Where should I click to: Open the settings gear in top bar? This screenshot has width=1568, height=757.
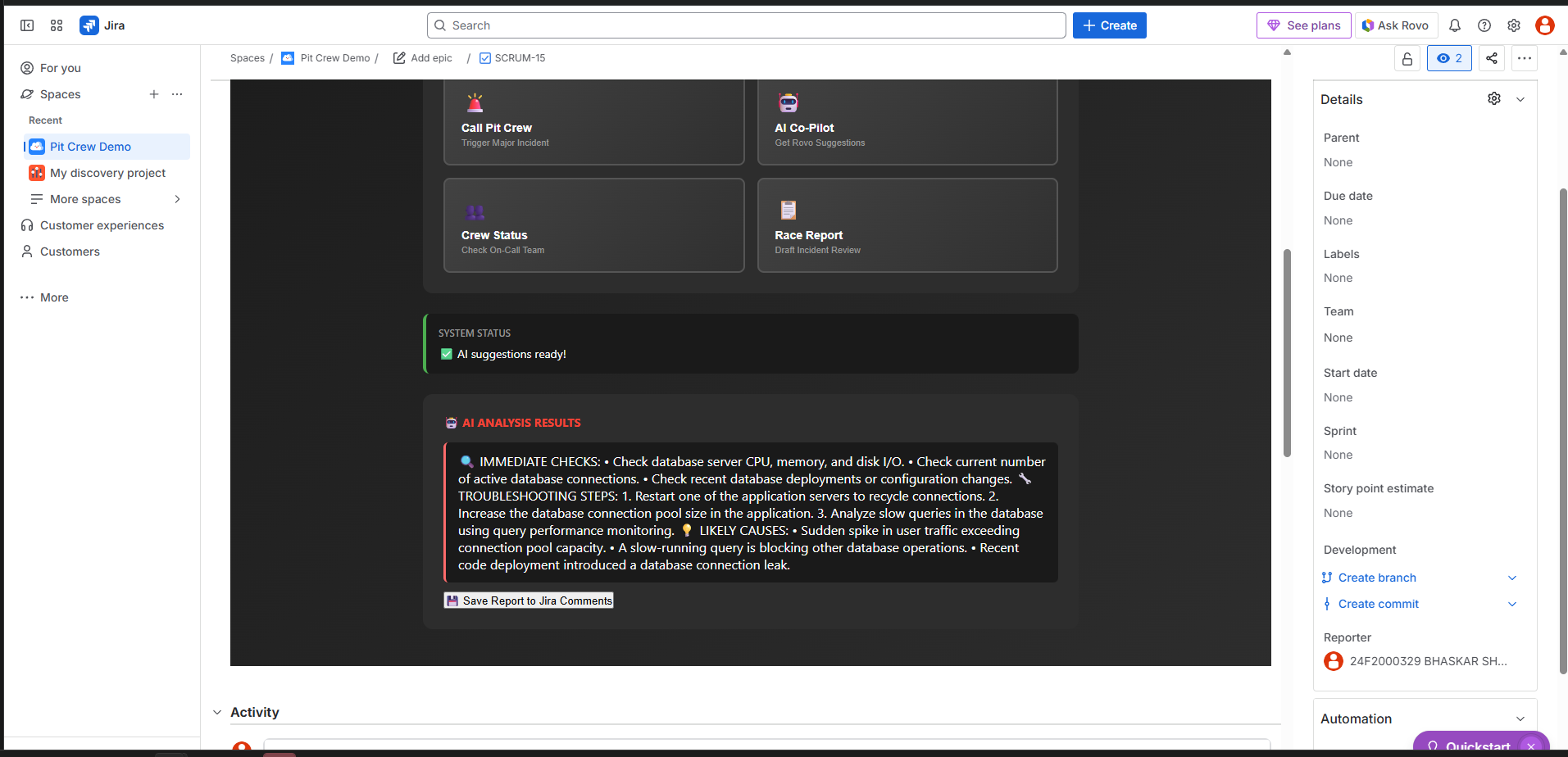[1514, 25]
